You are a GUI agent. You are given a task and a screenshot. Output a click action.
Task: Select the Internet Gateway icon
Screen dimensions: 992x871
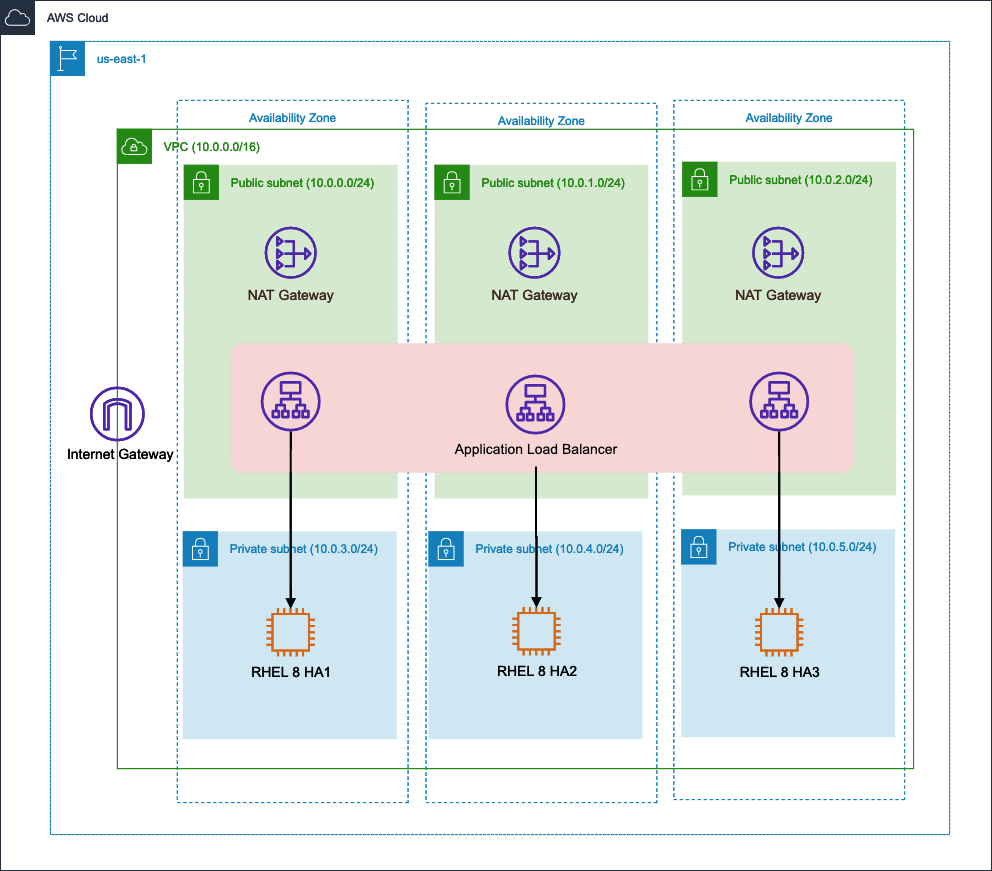tap(116, 411)
